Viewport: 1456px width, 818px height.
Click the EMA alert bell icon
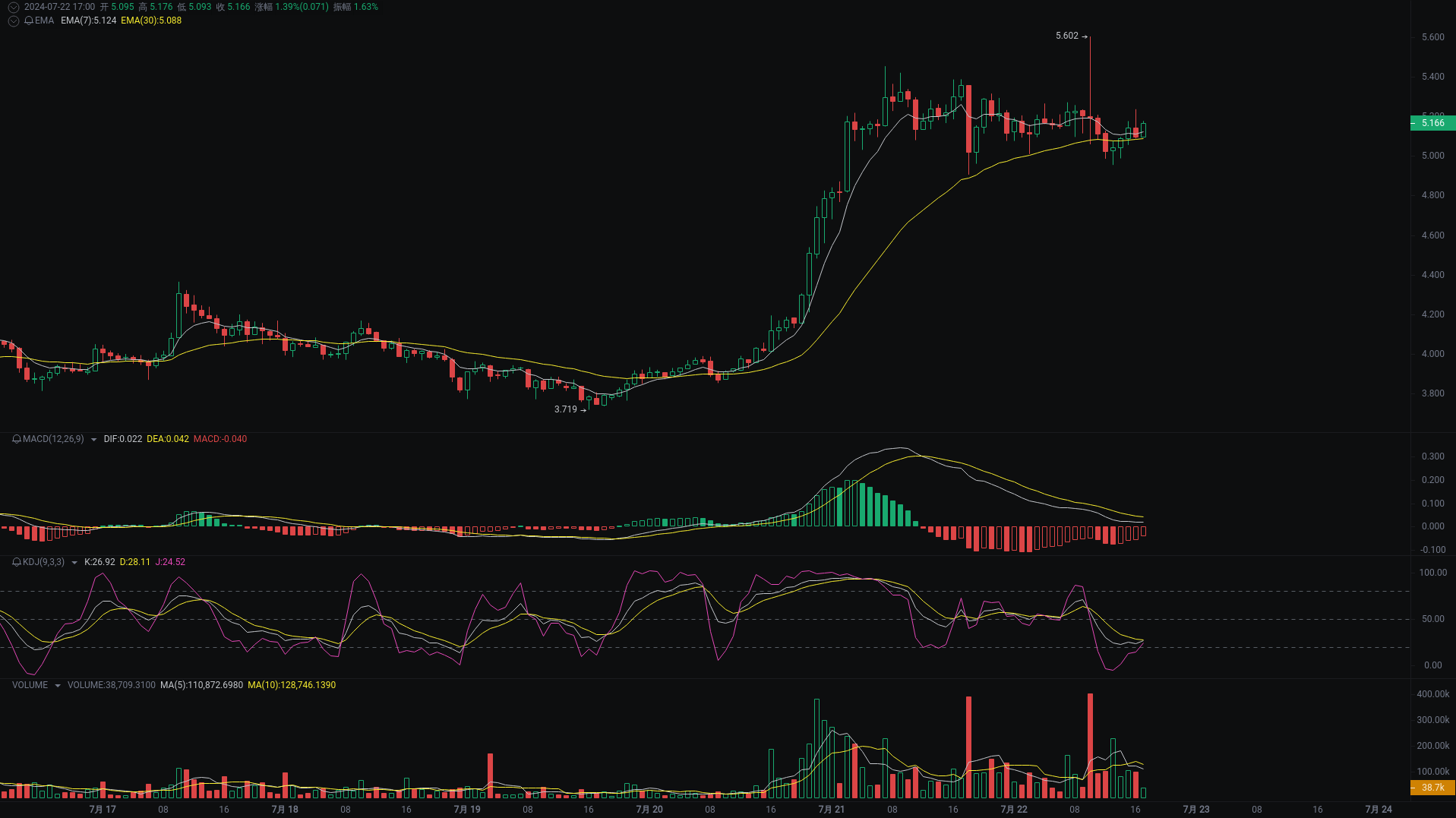pos(29,21)
